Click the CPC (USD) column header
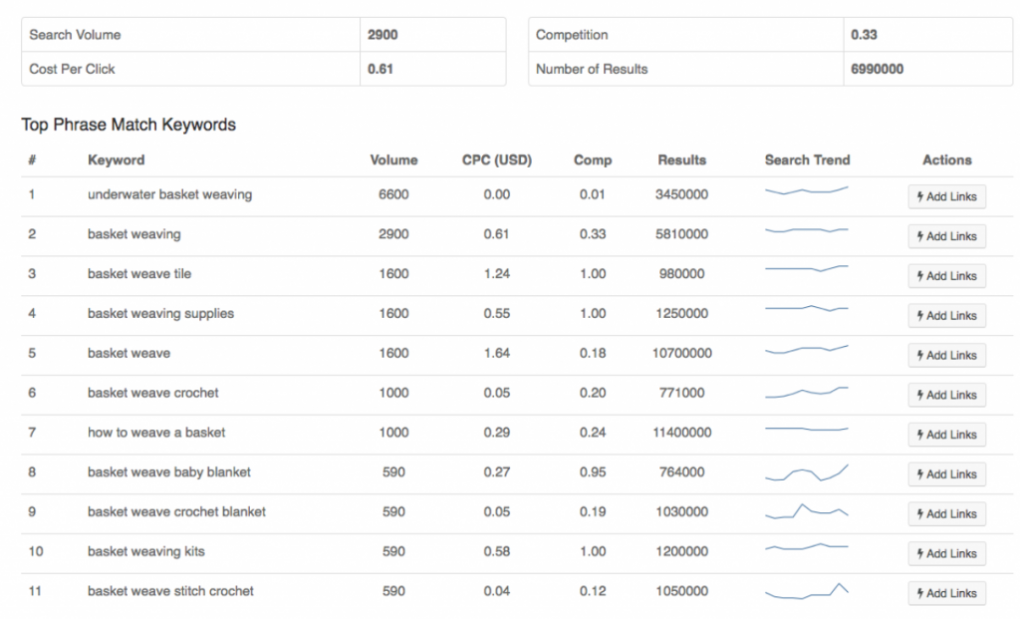The height and width of the screenshot is (619, 1020). click(x=496, y=160)
